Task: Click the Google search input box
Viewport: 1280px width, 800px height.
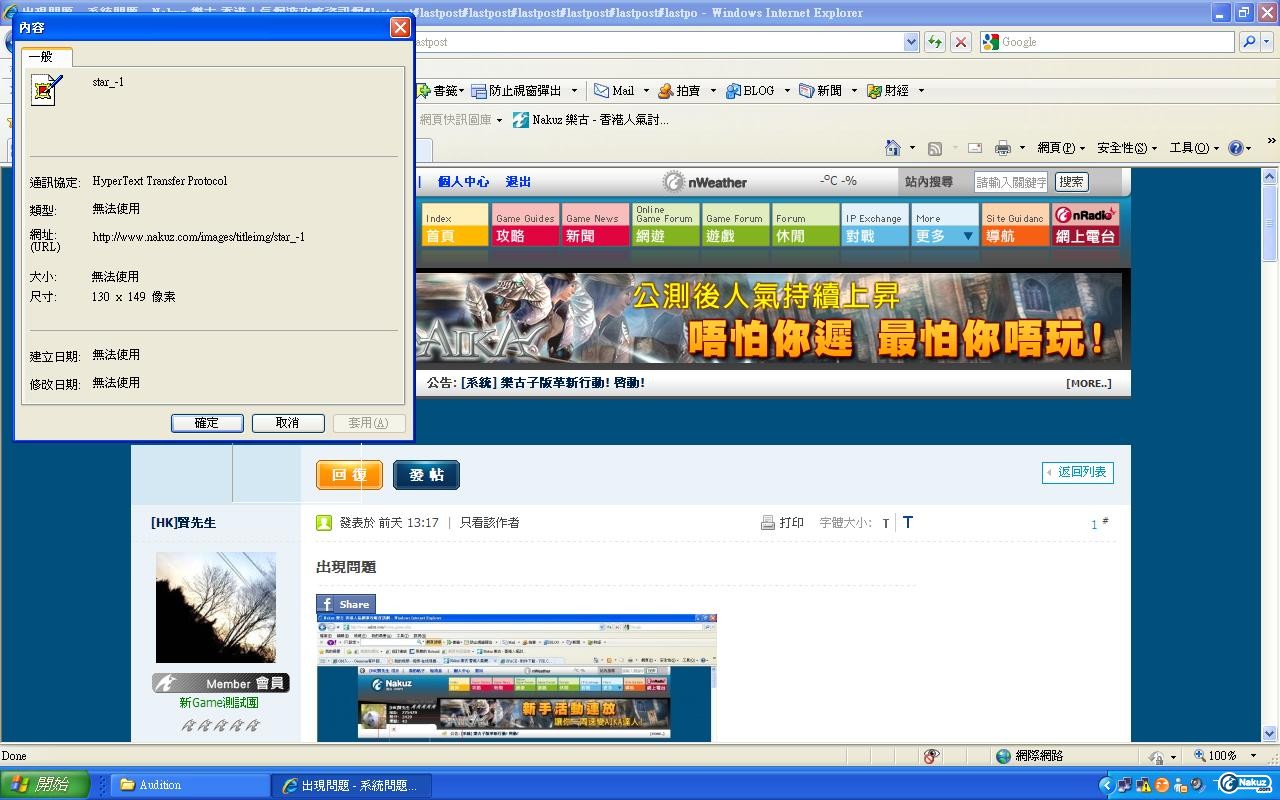Action: click(1107, 42)
